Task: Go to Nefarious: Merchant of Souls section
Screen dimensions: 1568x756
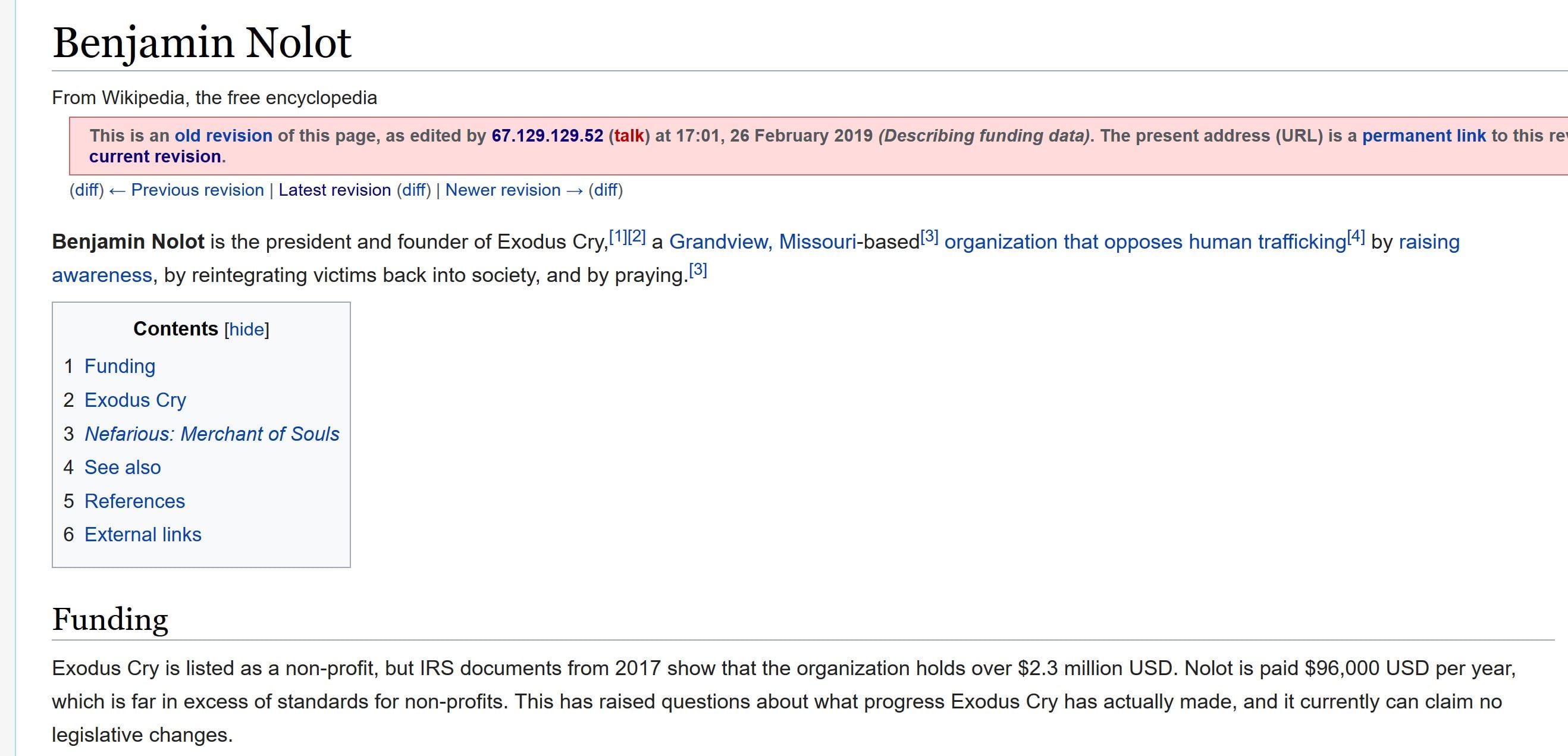Action: (211, 434)
